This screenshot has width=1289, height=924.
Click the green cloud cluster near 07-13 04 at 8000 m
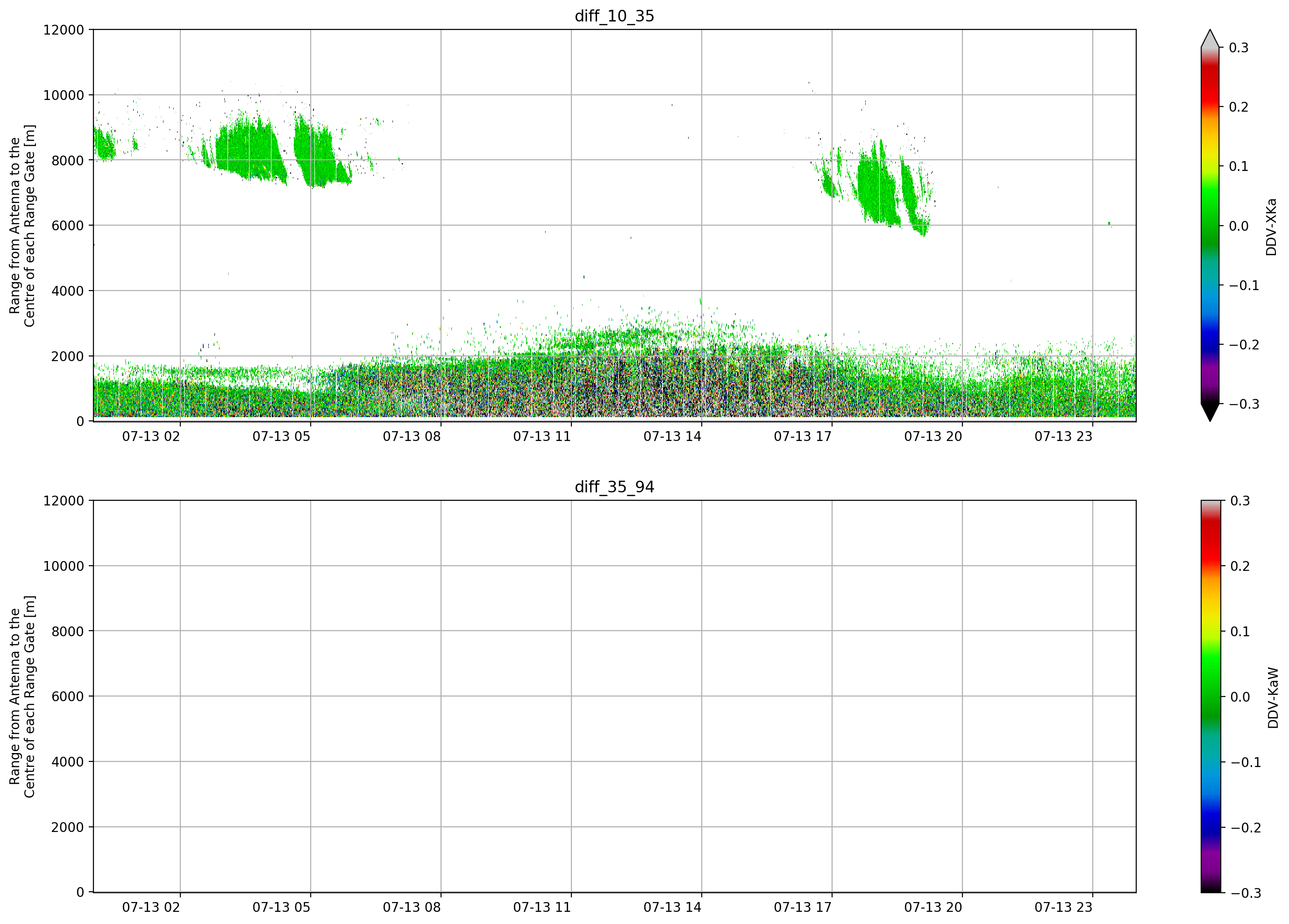coord(250,150)
